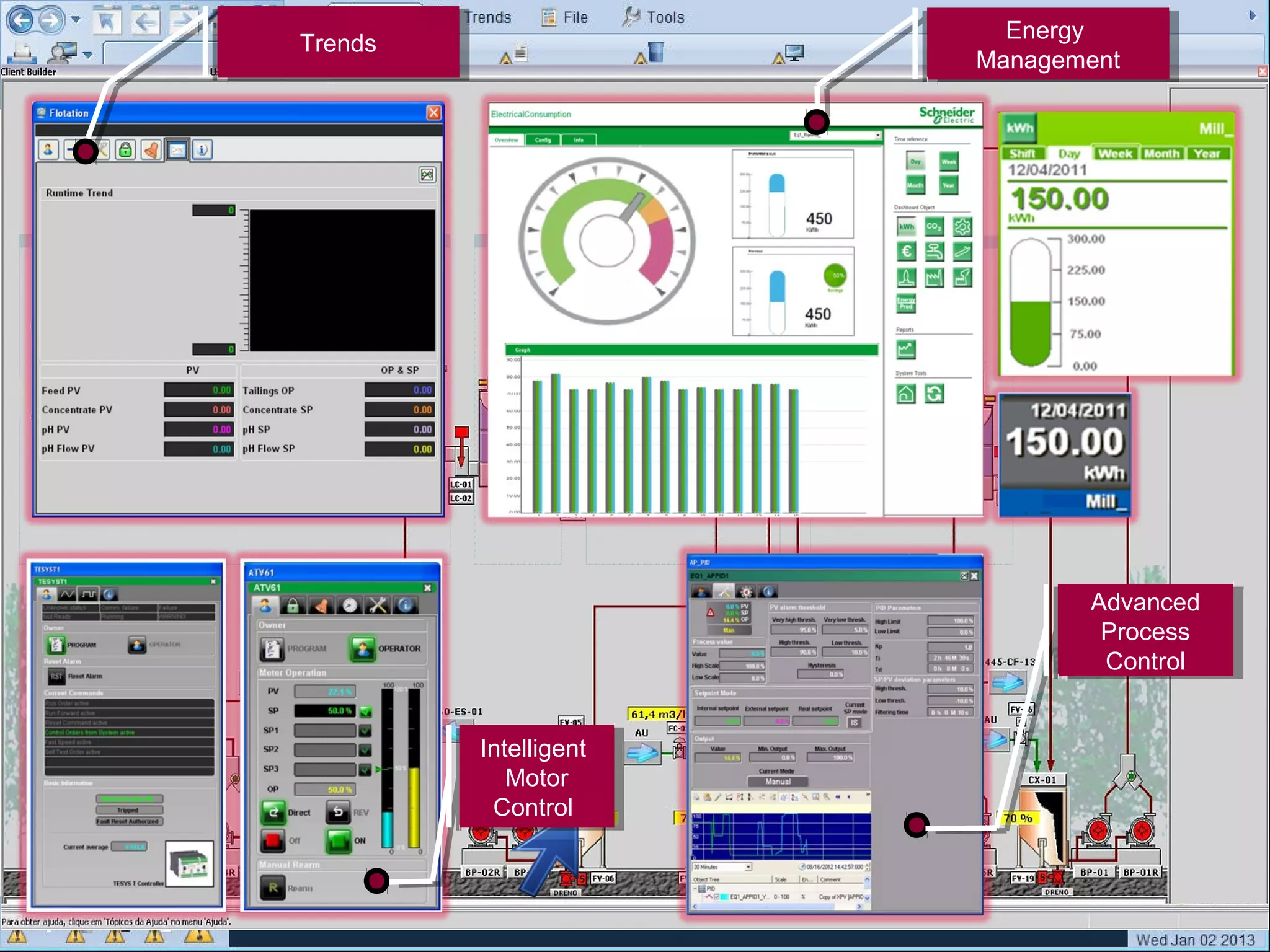The width and height of the screenshot is (1270, 952).
Task: Open the info icon in Flotation window
Action: (x=202, y=150)
